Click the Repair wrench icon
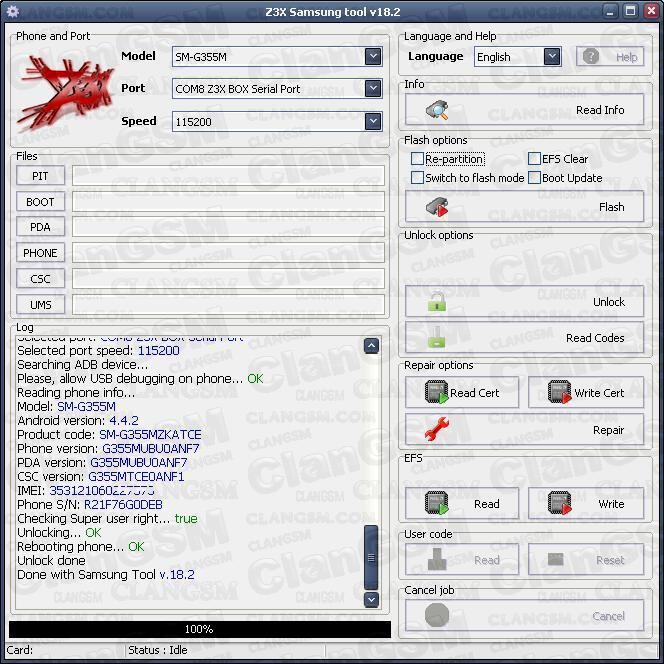Viewport: 664px width, 664px height. (x=437, y=429)
